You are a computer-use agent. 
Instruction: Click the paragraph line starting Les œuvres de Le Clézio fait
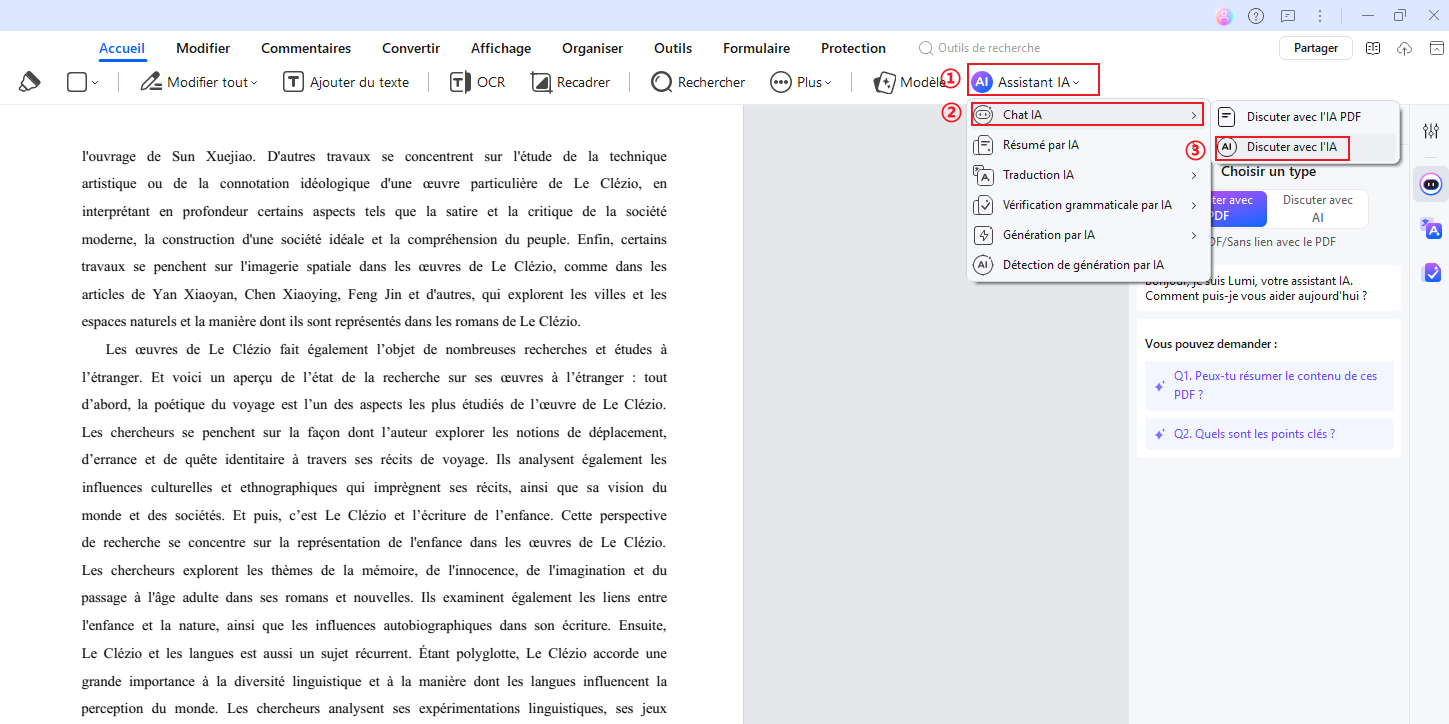coord(386,350)
